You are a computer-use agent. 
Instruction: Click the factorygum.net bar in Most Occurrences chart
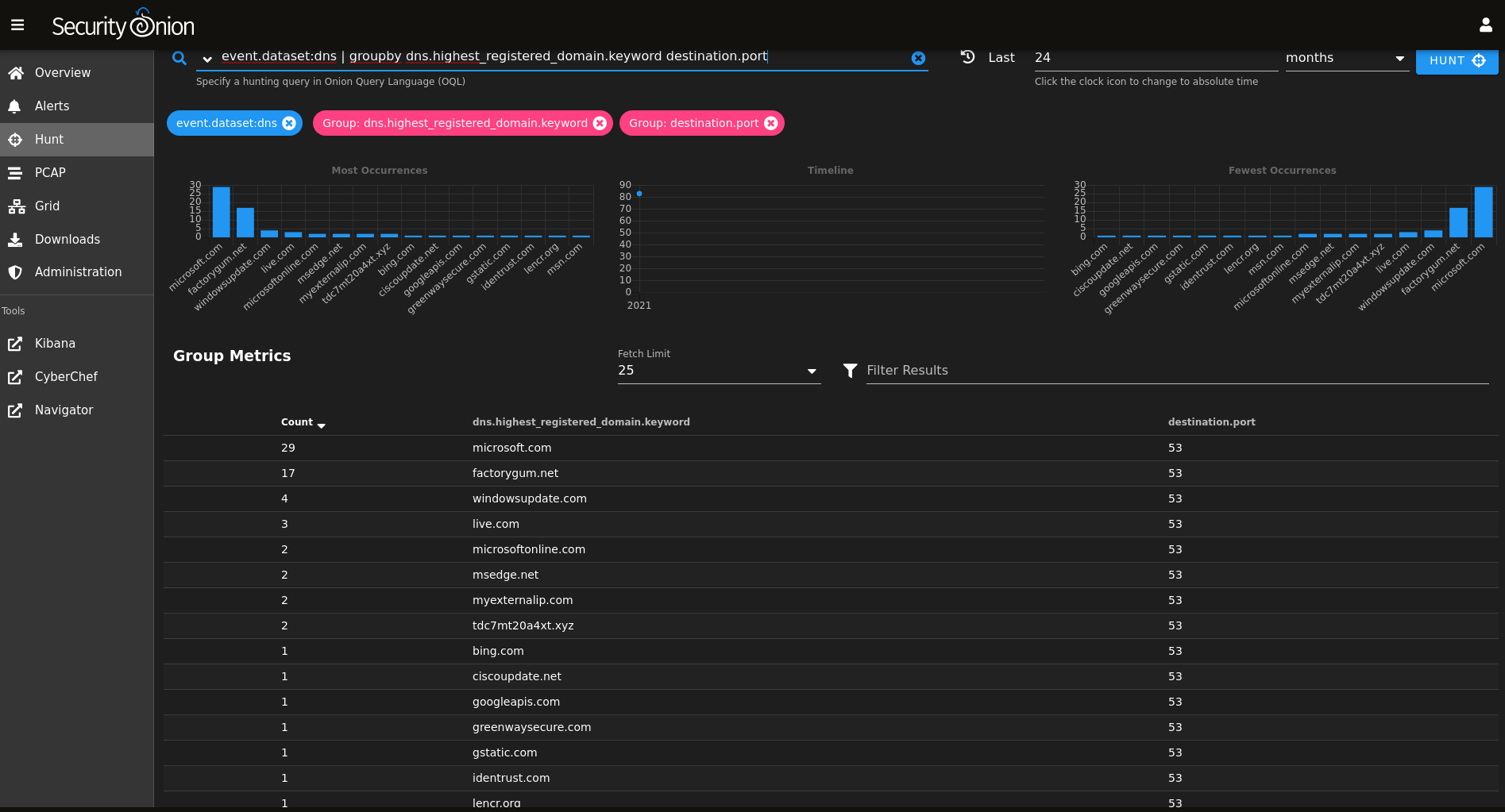coord(245,222)
